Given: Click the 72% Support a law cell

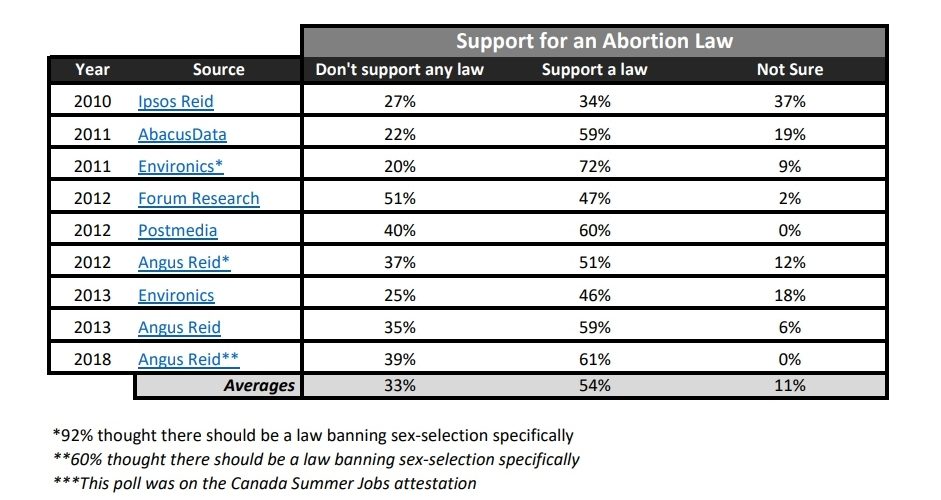Looking at the screenshot, I should point(595,166).
